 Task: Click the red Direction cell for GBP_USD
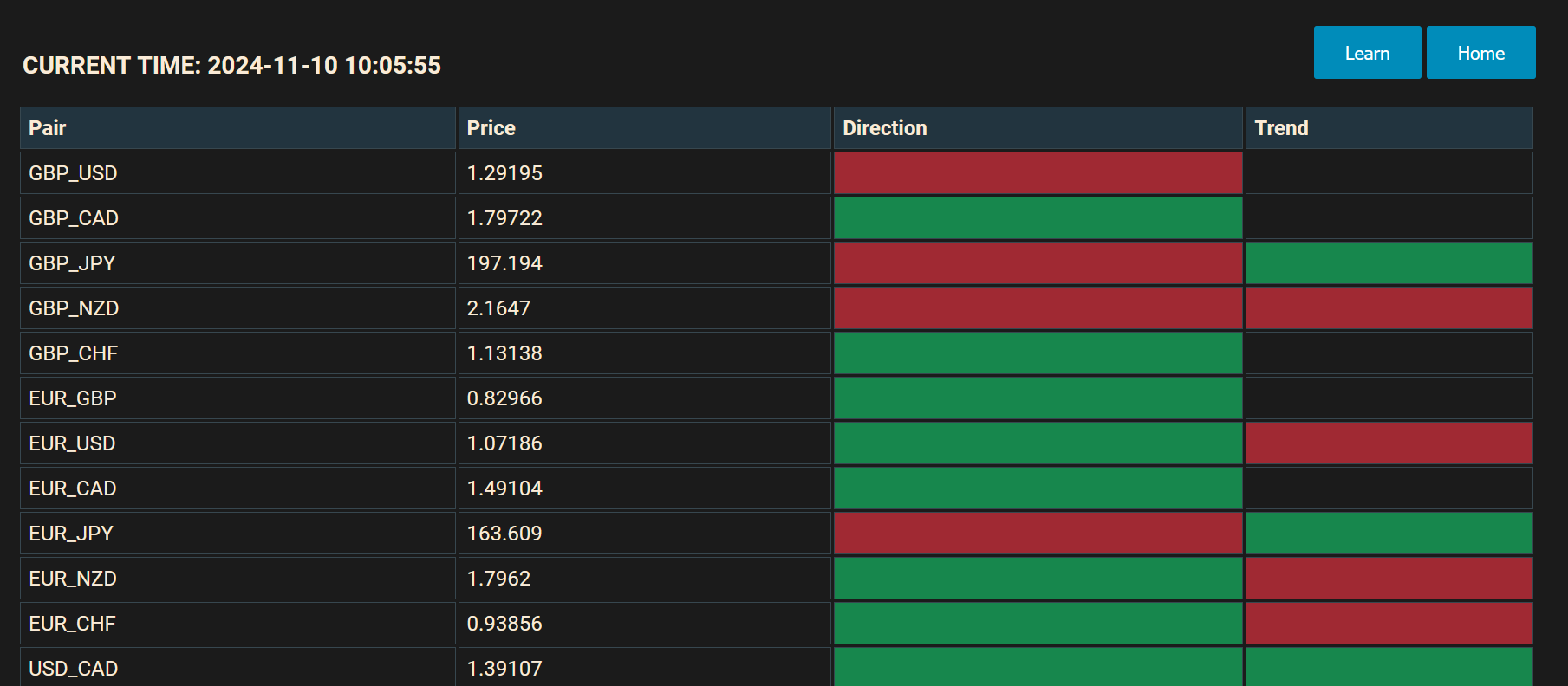[1038, 173]
